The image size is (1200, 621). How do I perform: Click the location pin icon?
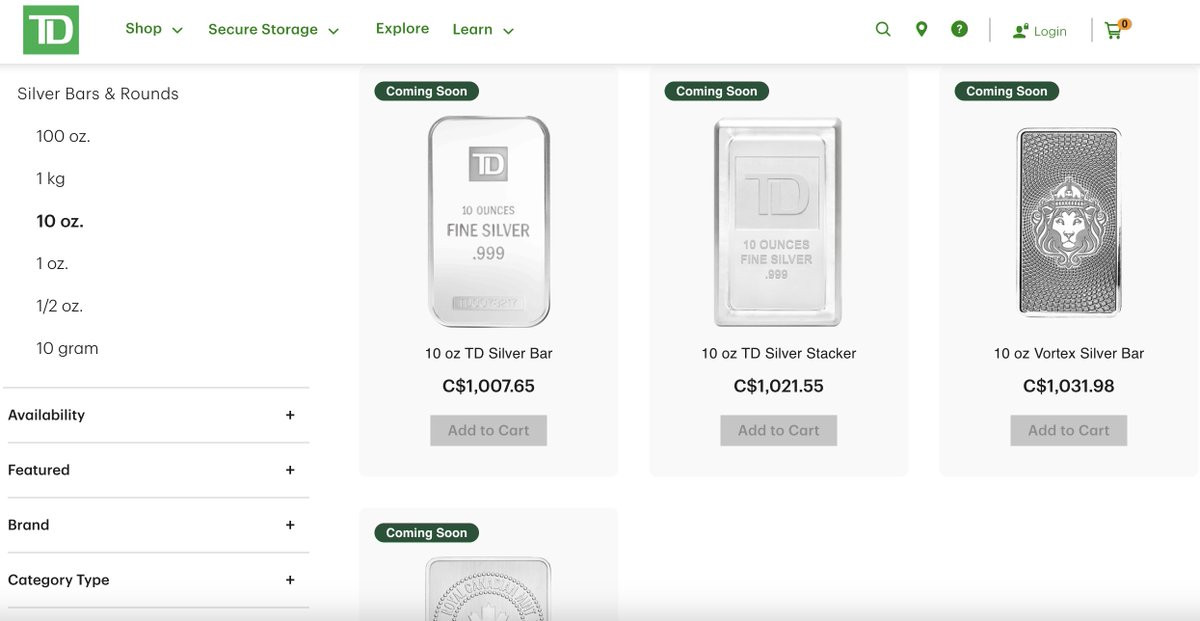921,30
